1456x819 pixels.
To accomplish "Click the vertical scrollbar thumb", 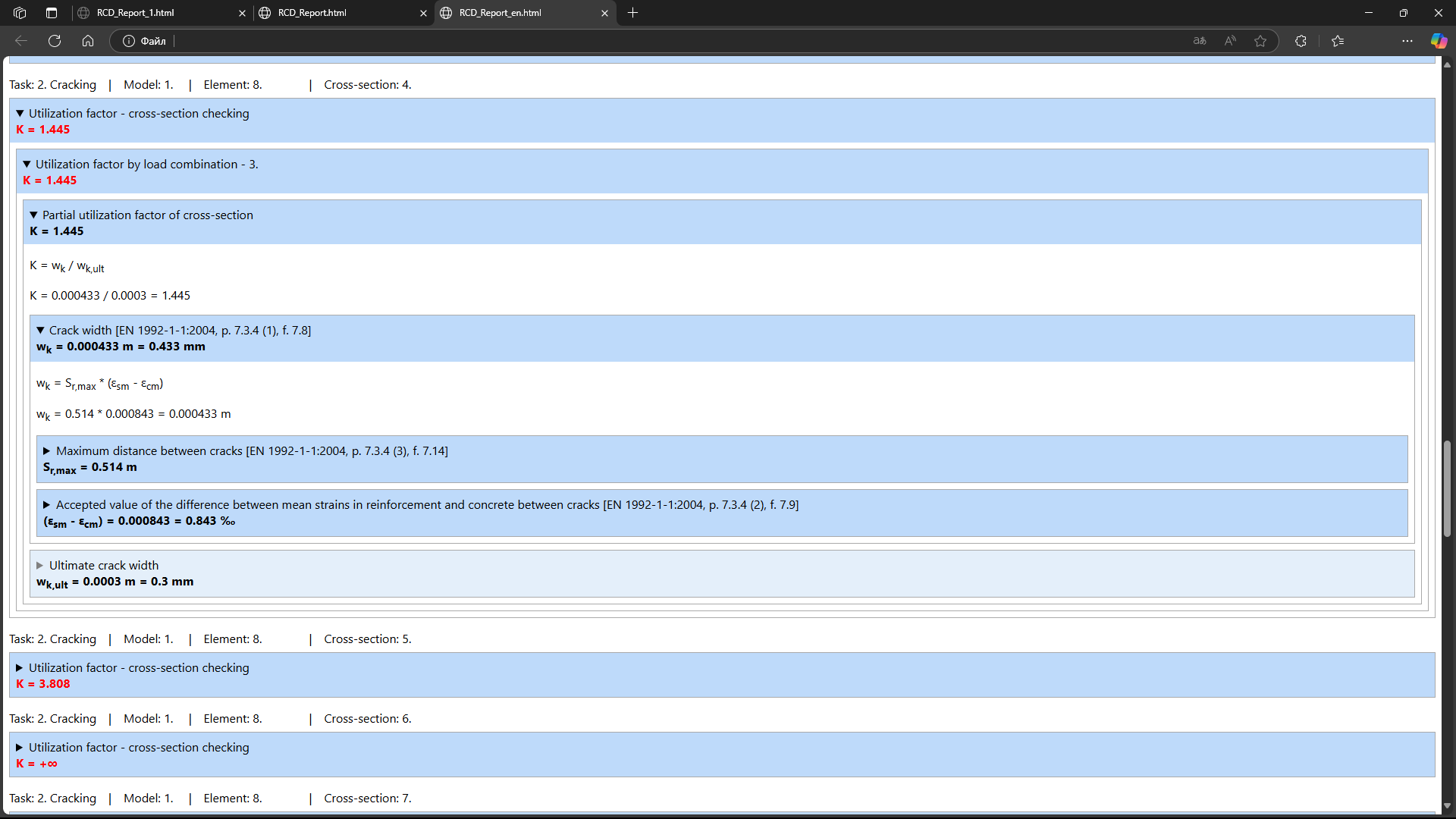I will coord(1447,489).
